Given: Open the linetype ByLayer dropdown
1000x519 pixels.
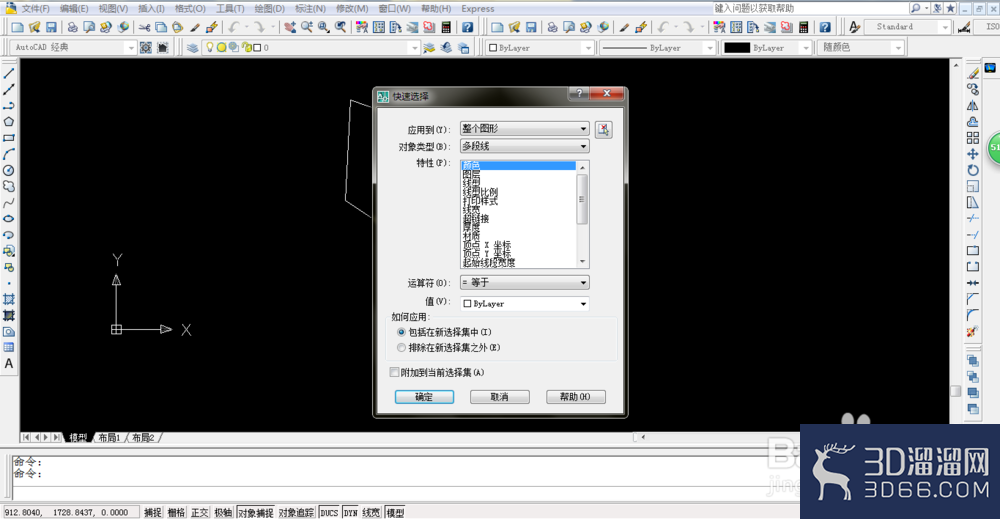Looking at the screenshot, I should click(x=658, y=47).
